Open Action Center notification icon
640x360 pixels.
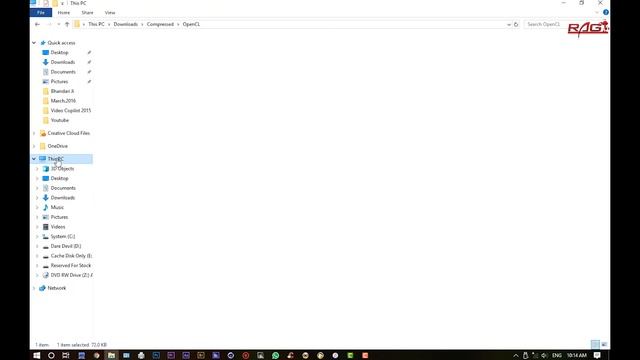(597, 356)
